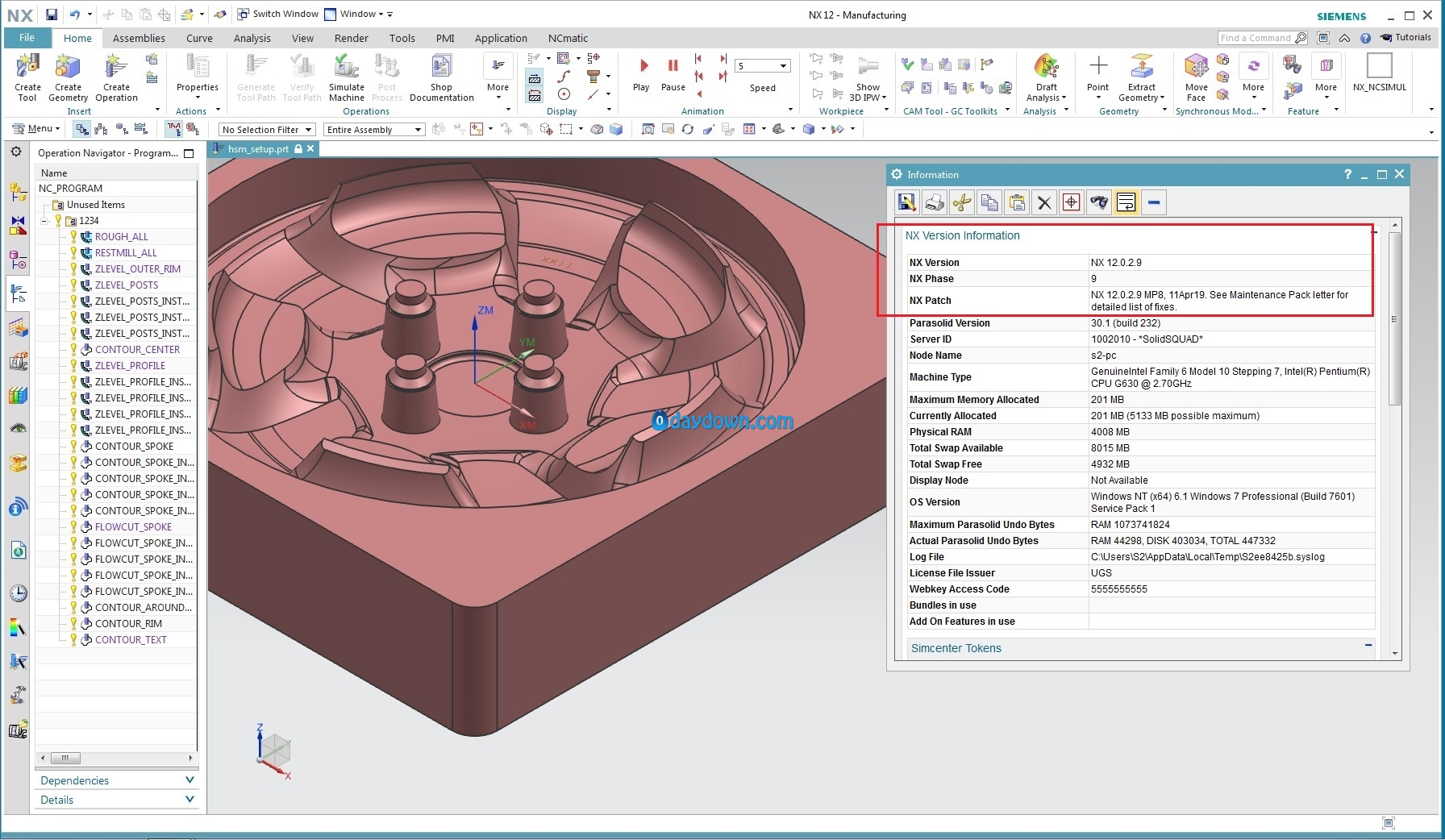Click the Pause animation button
This screenshot has height=840, width=1445.
673,73
